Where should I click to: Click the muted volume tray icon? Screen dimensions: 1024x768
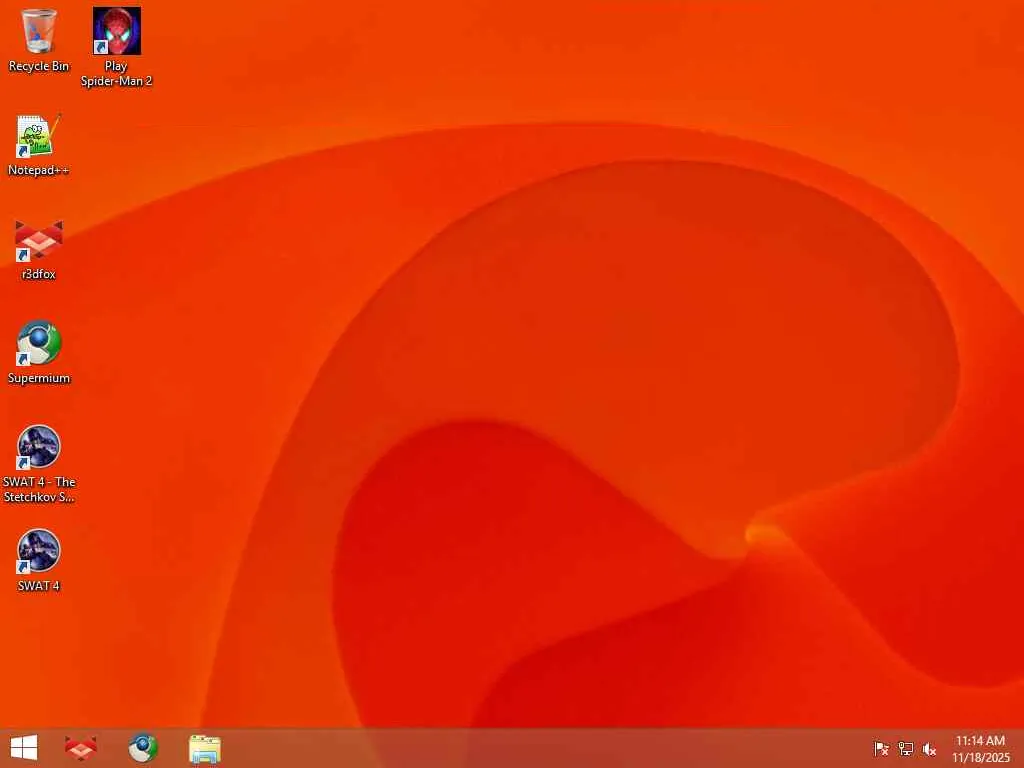(x=929, y=748)
